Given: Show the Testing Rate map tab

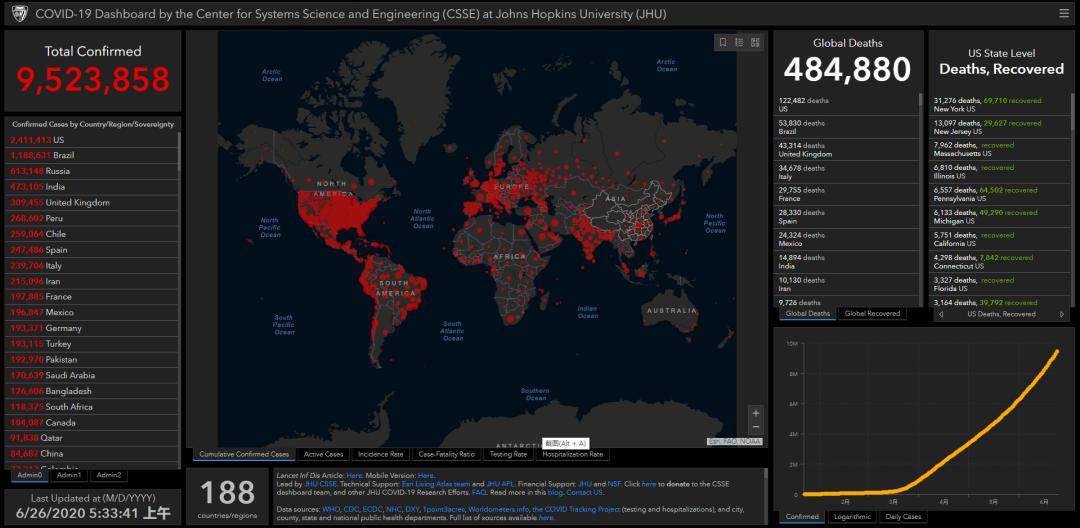Looking at the screenshot, I should 508,454.
